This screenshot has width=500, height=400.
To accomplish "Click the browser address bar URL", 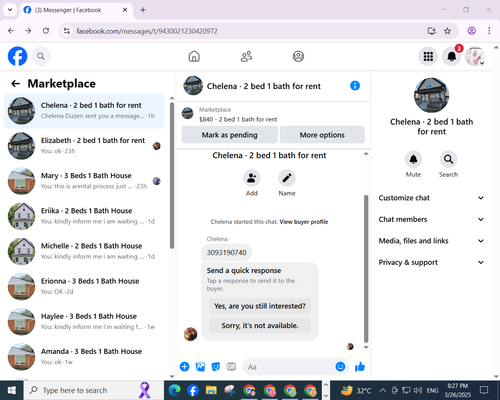I will coord(147,31).
